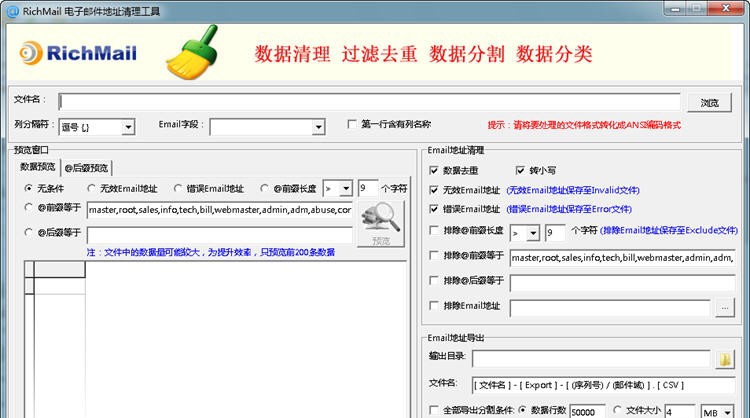Viewport: 750px width, 418px height.
Task: Click export 文件名 pattern field
Action: pyautogui.click(x=603, y=385)
